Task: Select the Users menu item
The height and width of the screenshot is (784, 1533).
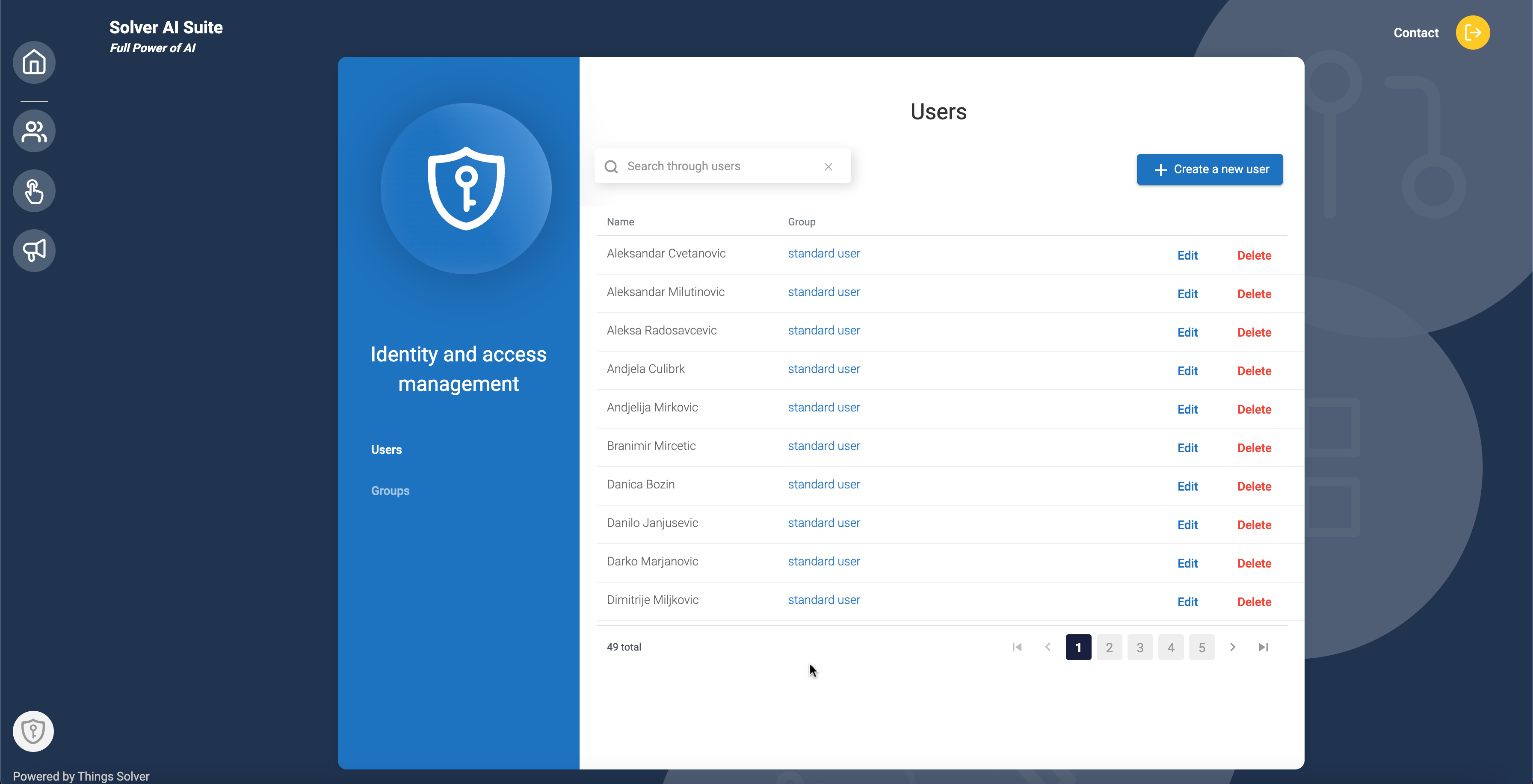Action: click(386, 450)
